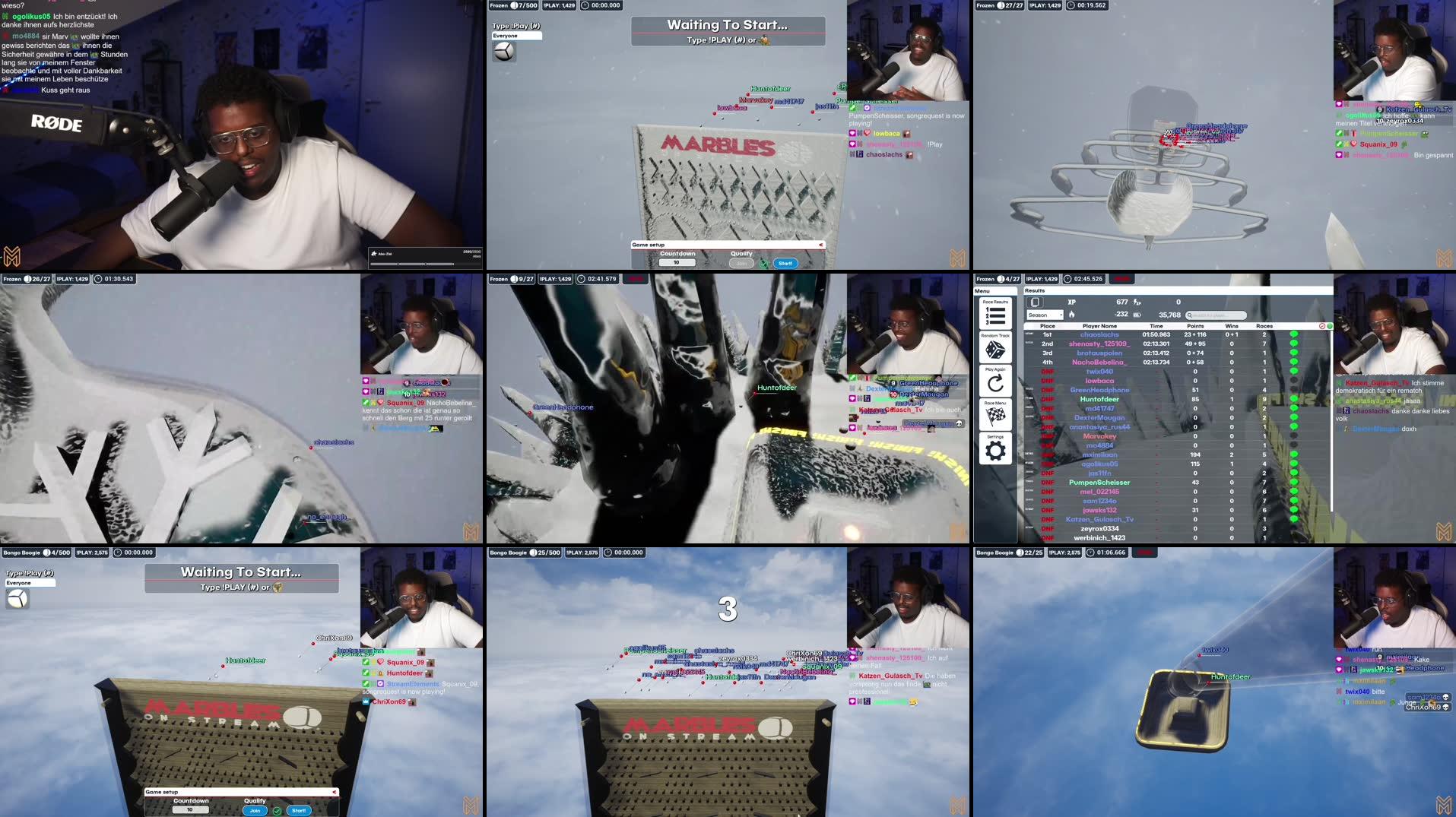Select werbinich_1423 in the results table

click(1099, 538)
